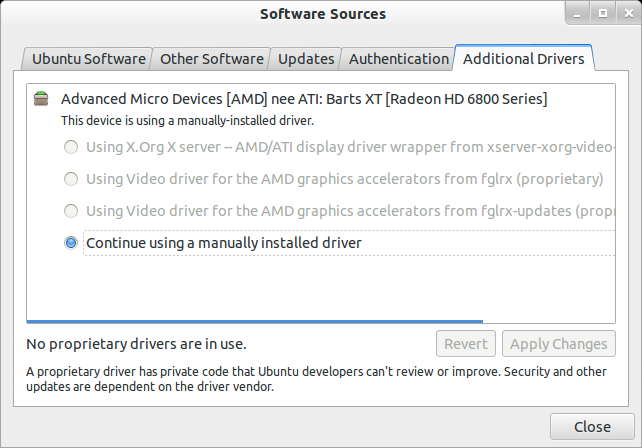Close window using title bar X

(x=630, y=14)
